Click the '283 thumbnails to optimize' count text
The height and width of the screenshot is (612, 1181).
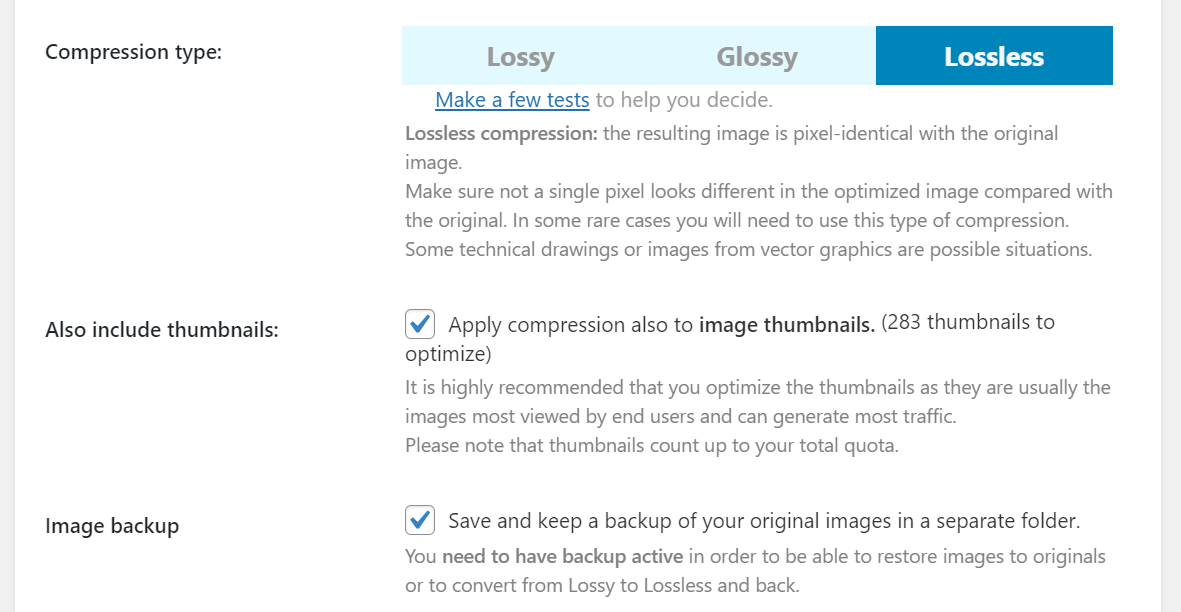967,322
